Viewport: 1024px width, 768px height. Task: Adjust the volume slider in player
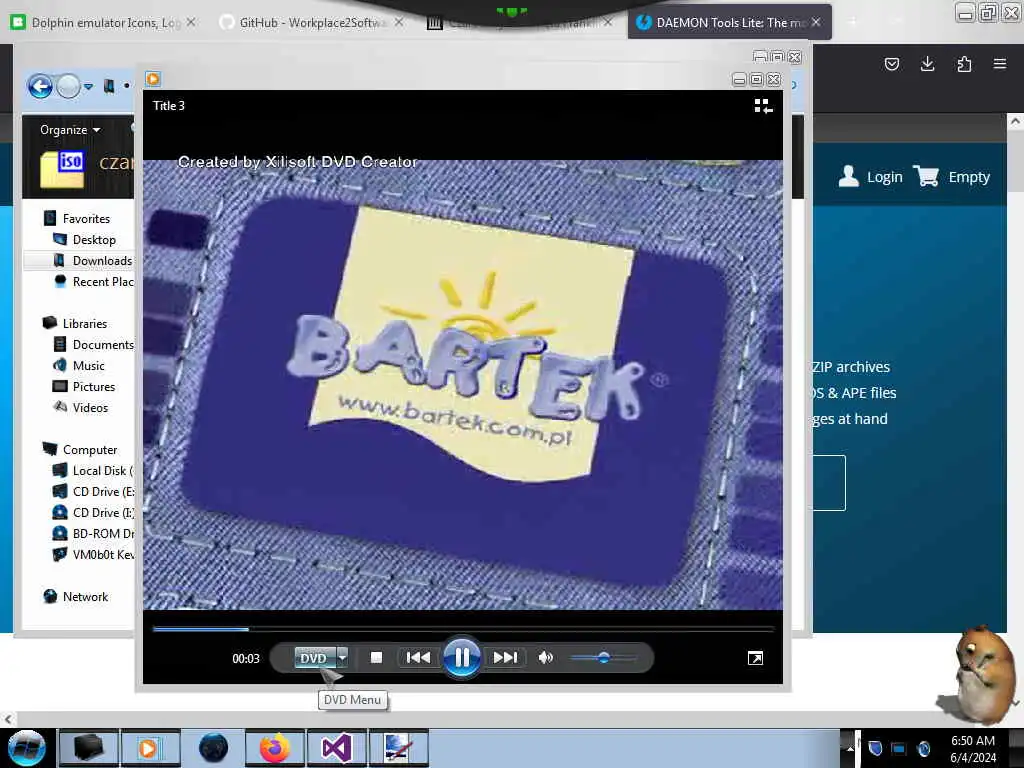pyautogui.click(x=603, y=658)
